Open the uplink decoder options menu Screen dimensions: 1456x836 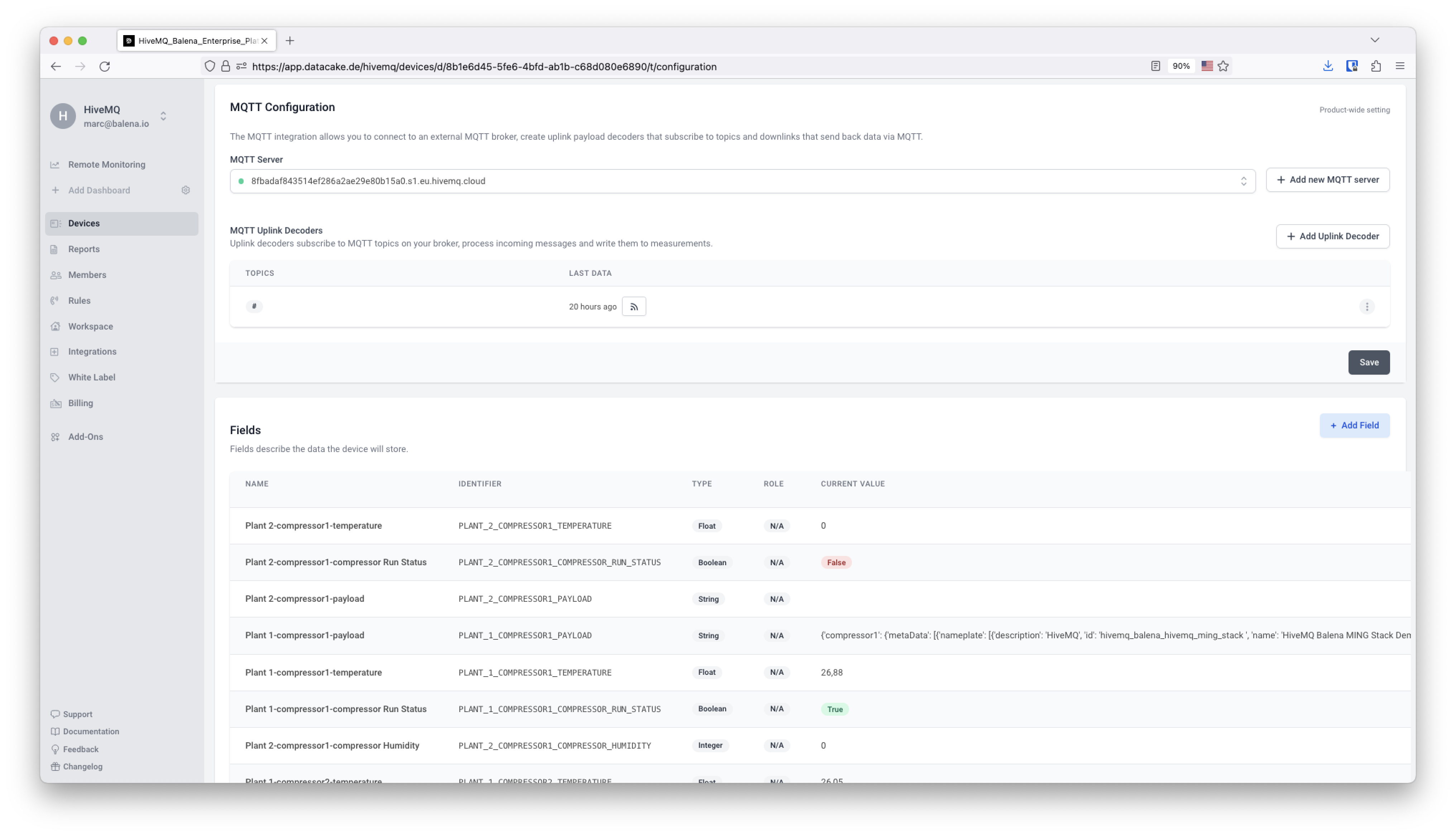(1368, 306)
